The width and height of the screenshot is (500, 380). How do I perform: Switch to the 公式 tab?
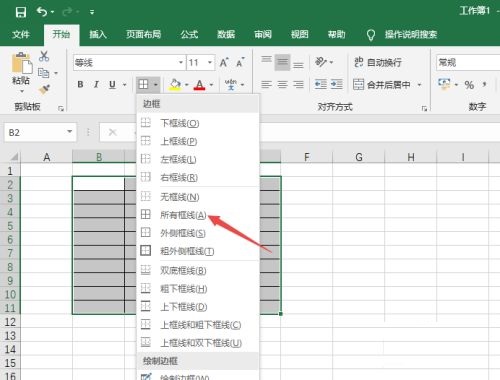[189, 34]
